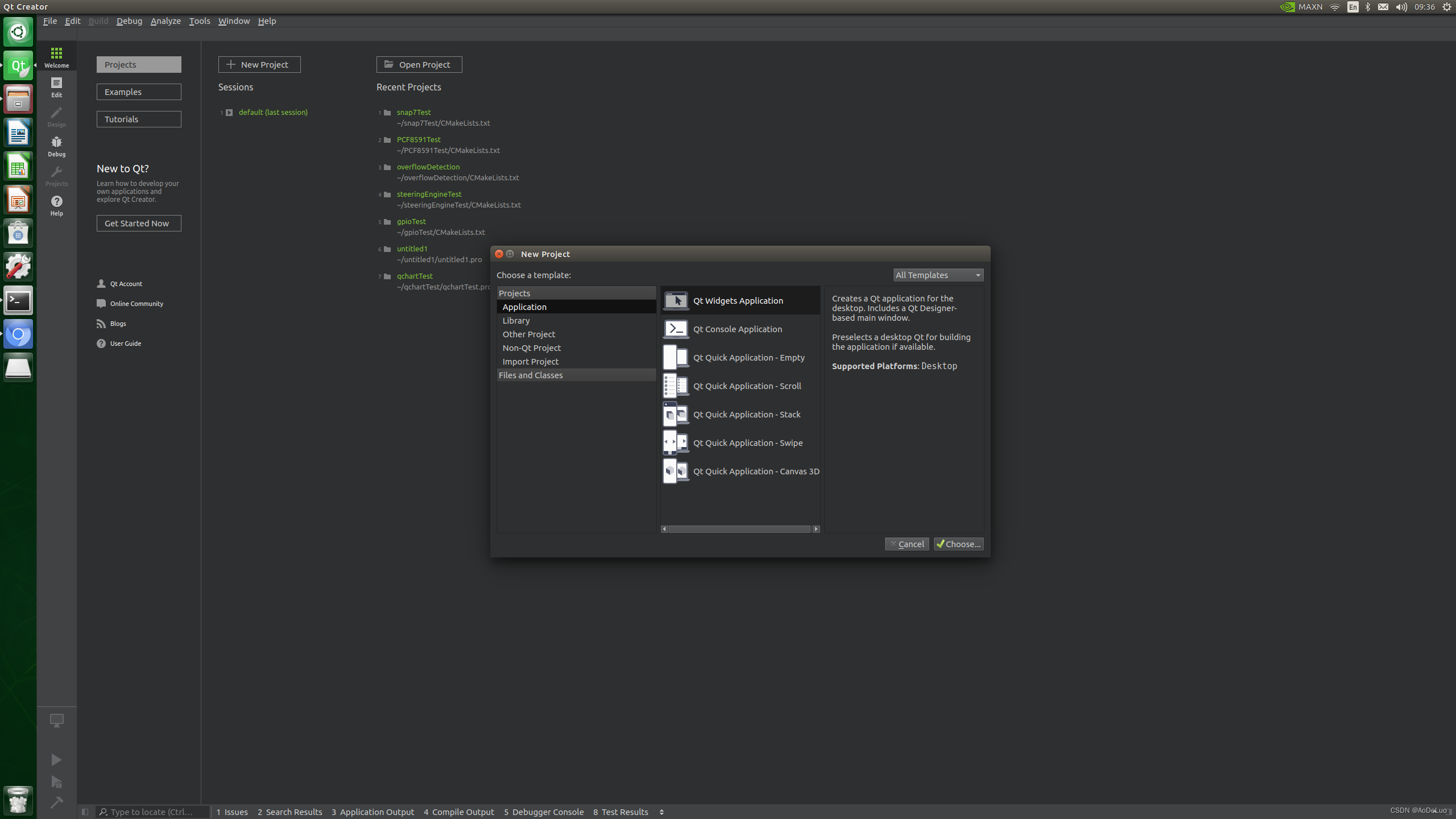Click the Run play icon

(x=56, y=760)
